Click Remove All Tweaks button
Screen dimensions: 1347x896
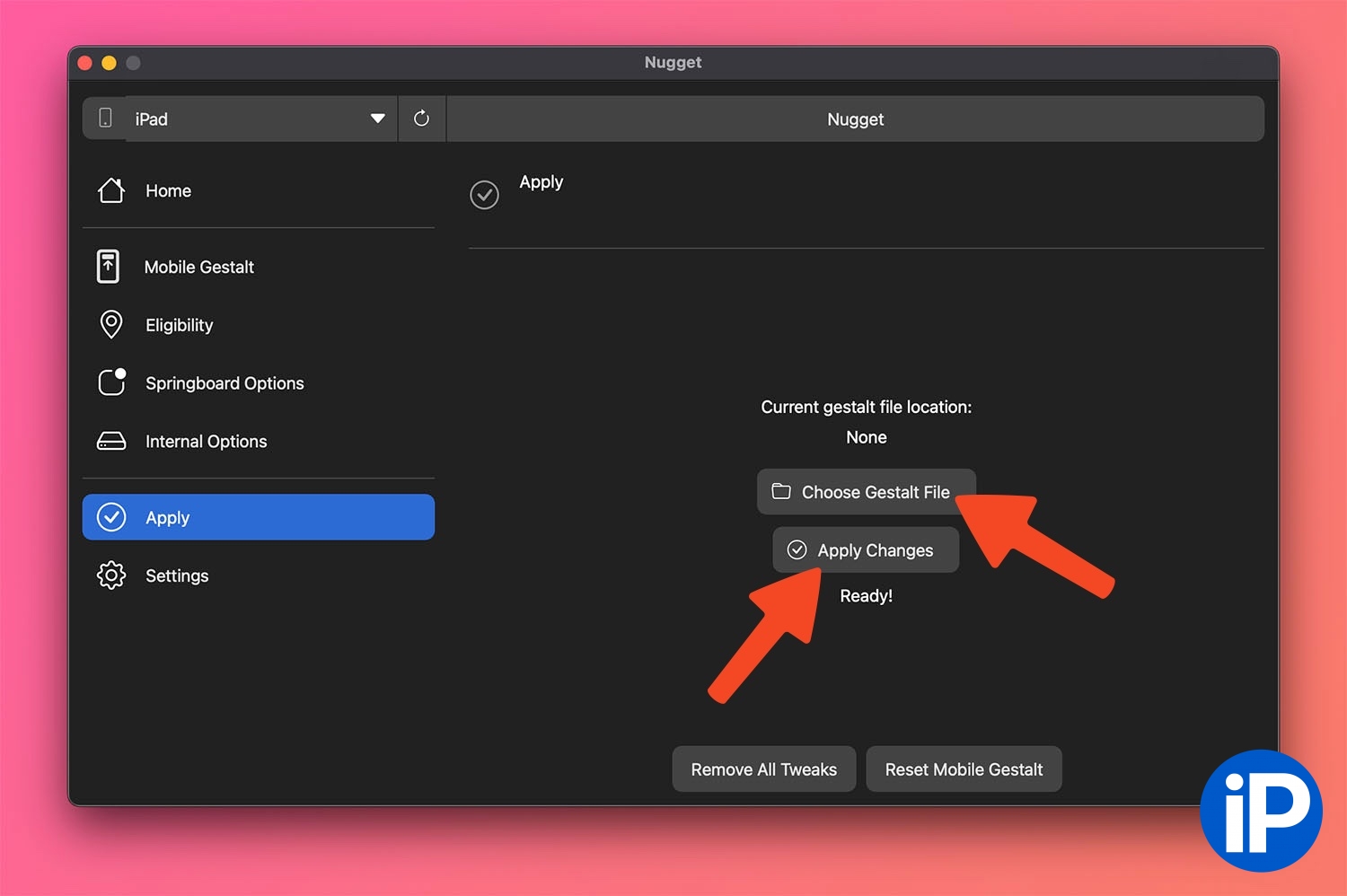[x=763, y=769]
